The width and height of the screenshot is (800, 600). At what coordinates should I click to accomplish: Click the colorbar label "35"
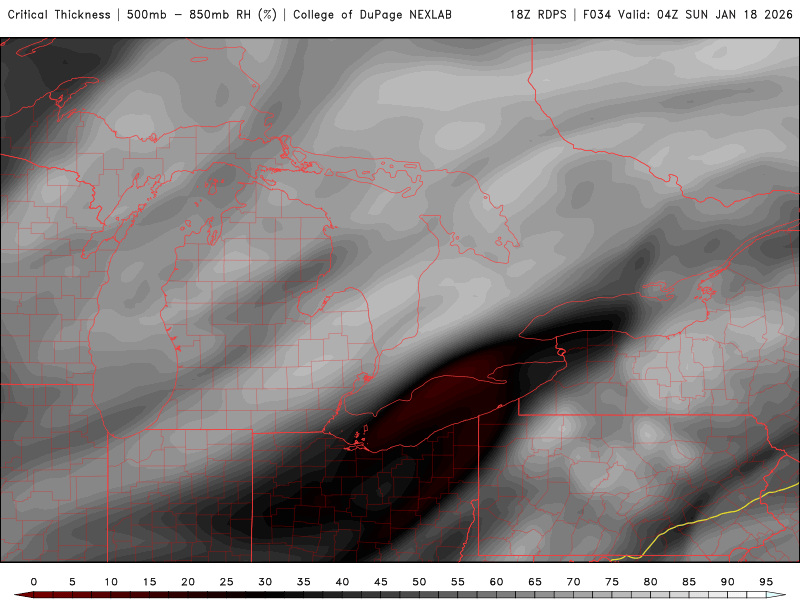coord(304,582)
